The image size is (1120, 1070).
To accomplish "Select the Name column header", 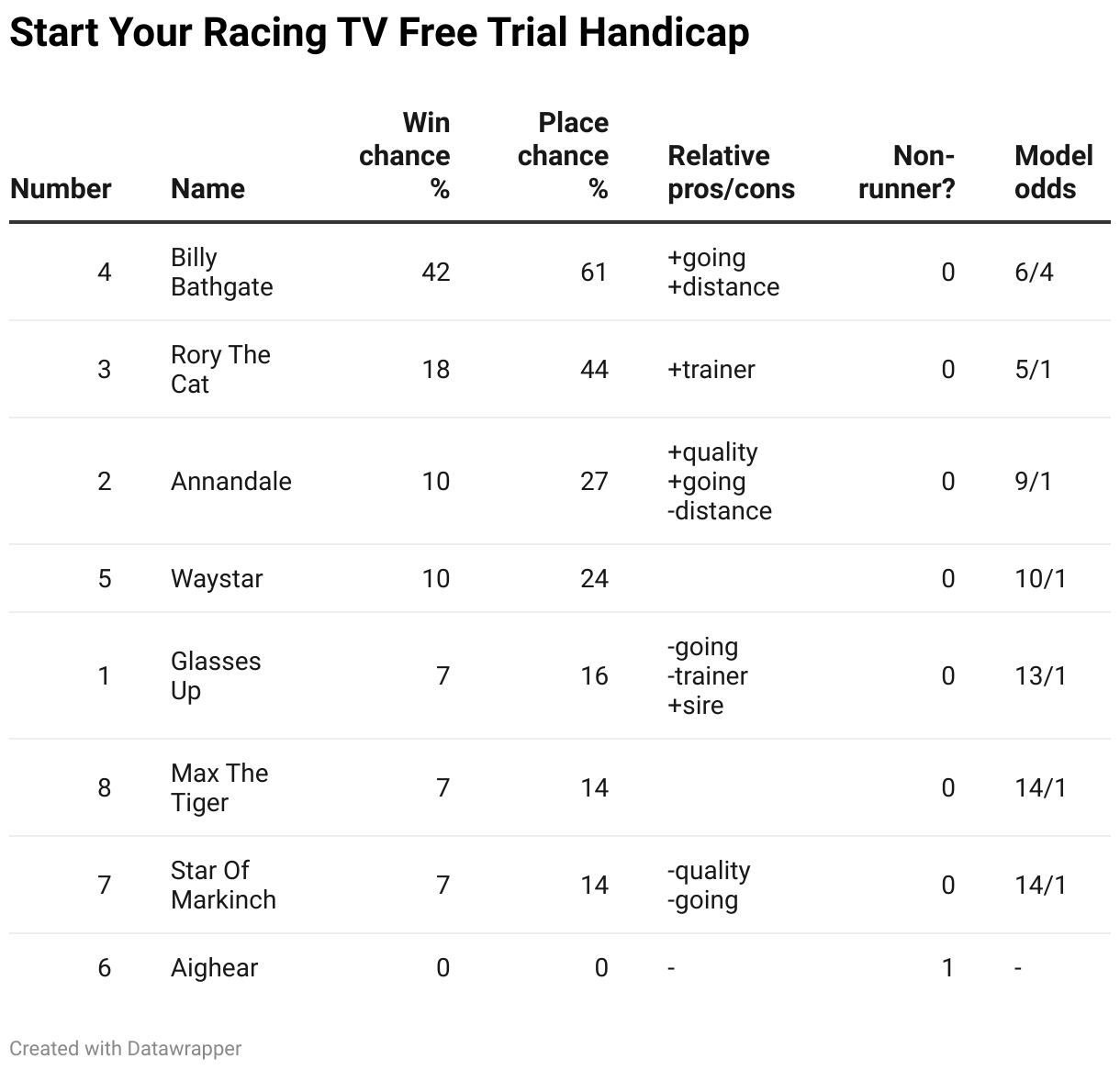I will click(x=207, y=188).
